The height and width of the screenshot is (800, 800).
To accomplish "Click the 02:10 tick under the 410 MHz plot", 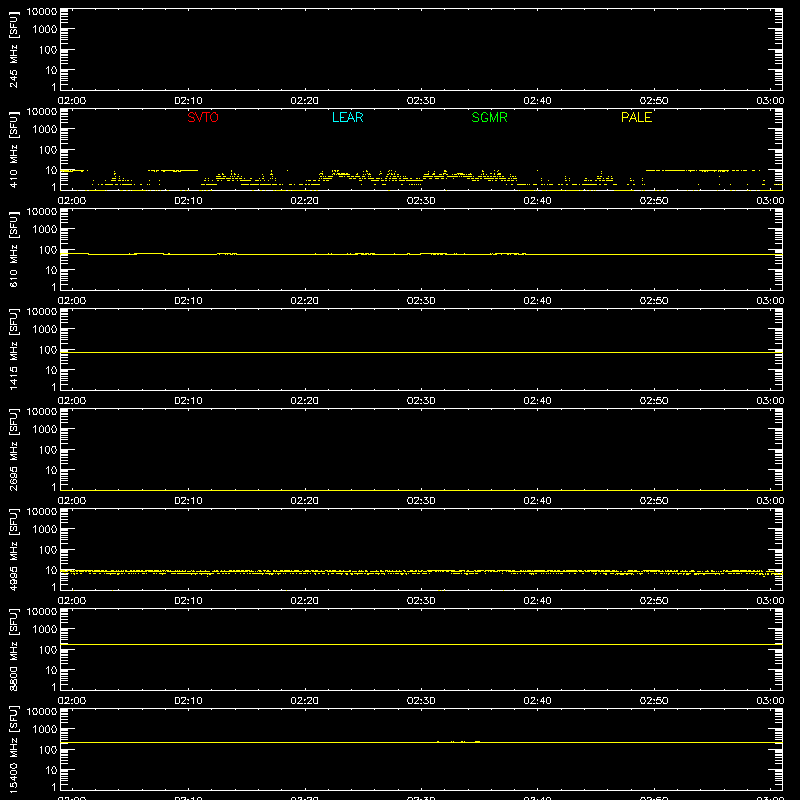I will pos(188,201).
